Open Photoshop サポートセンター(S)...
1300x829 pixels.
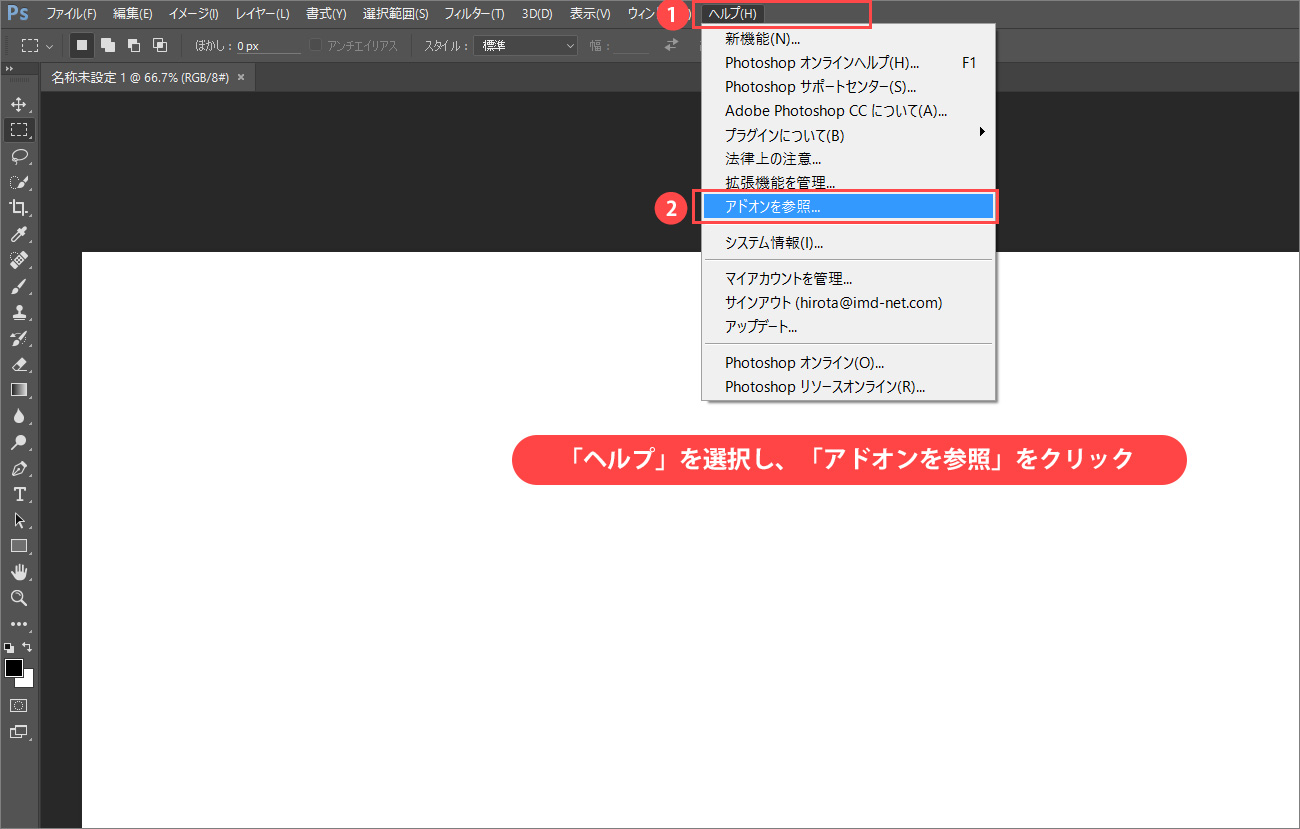click(849, 87)
